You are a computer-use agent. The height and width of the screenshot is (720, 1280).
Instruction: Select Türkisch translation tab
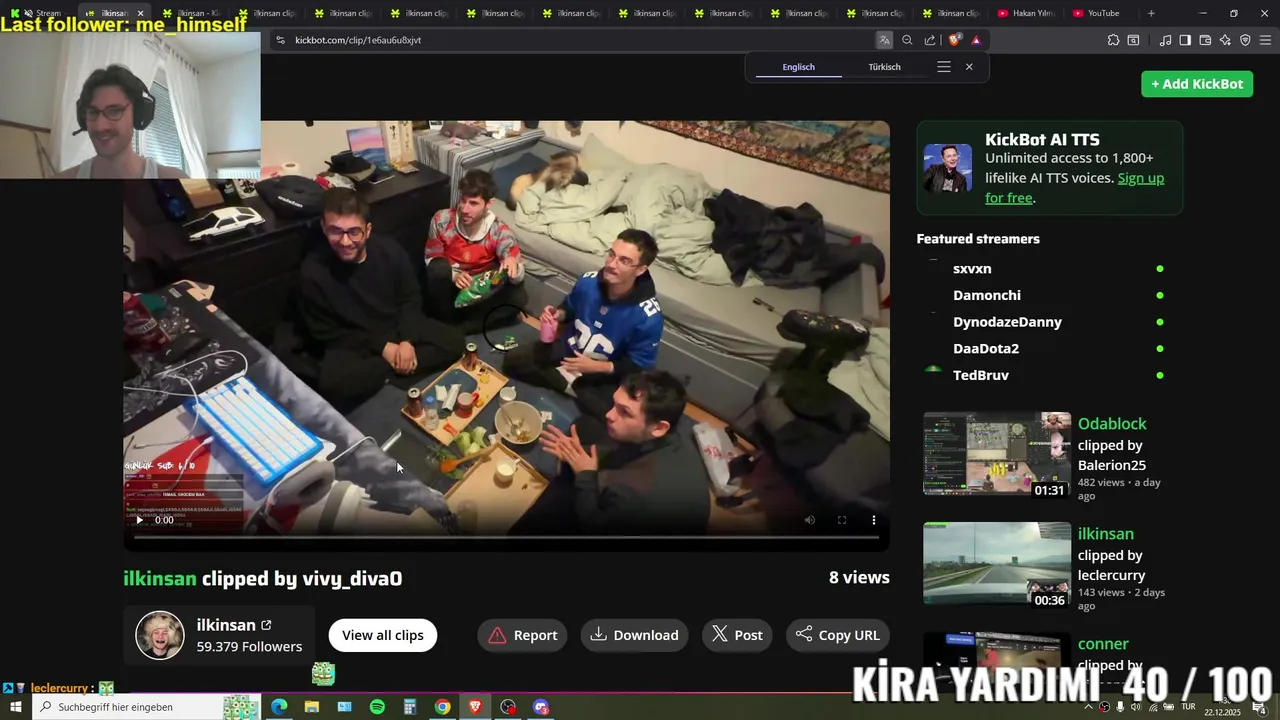tap(884, 67)
